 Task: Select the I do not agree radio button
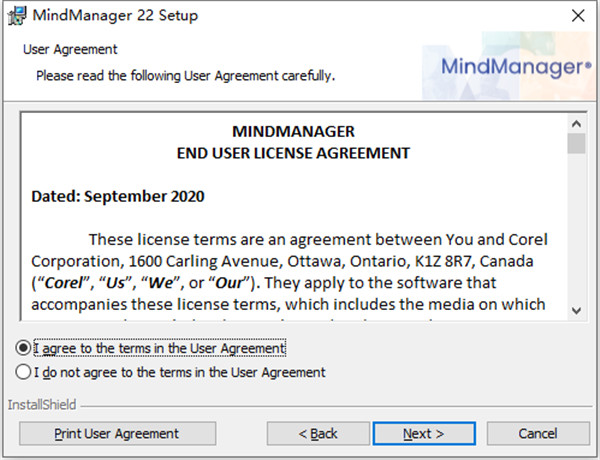[23, 372]
